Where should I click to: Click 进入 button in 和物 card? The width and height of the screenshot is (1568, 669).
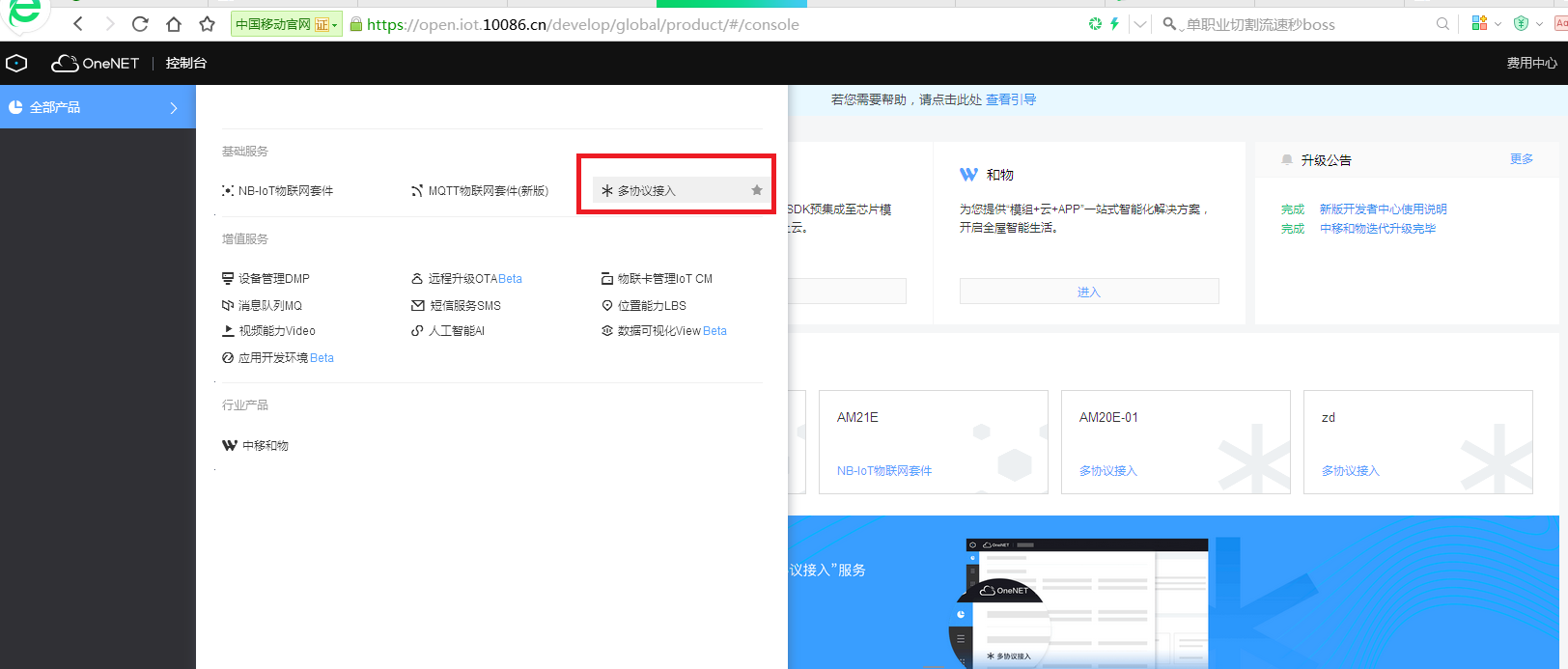(1089, 292)
